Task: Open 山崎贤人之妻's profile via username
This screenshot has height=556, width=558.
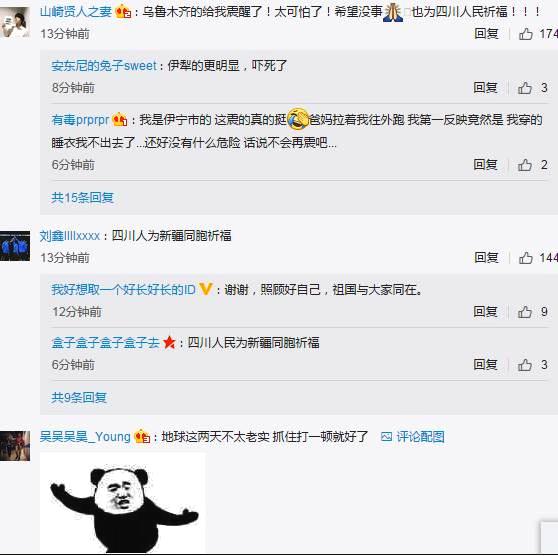Action: (x=76, y=12)
